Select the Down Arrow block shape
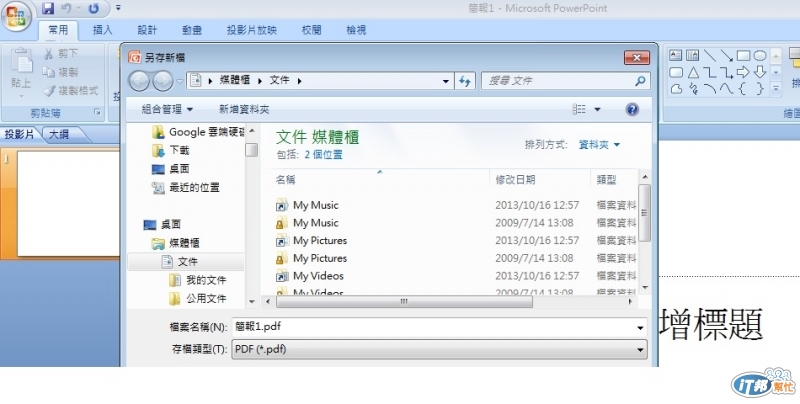This screenshot has width=800, height=404. tap(760, 72)
